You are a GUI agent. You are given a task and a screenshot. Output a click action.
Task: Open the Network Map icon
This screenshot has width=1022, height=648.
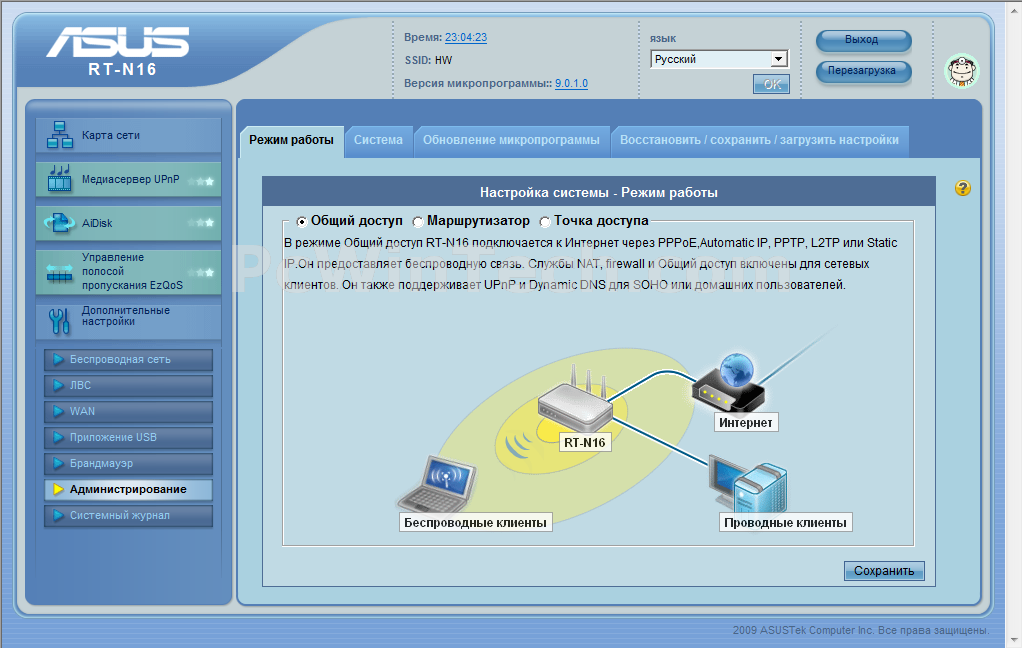click(x=59, y=135)
